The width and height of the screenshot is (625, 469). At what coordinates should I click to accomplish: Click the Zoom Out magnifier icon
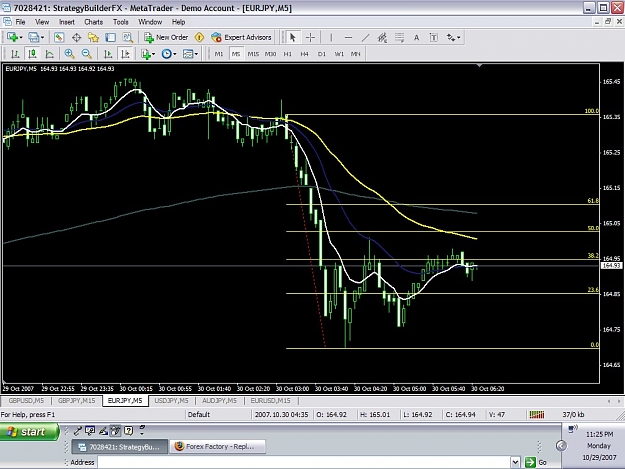tap(86, 54)
